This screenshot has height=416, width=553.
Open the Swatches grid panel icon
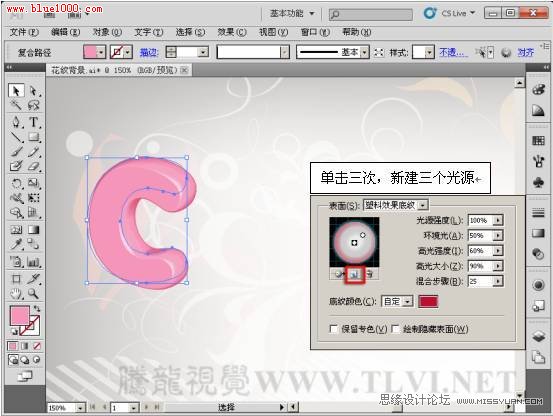(x=538, y=141)
